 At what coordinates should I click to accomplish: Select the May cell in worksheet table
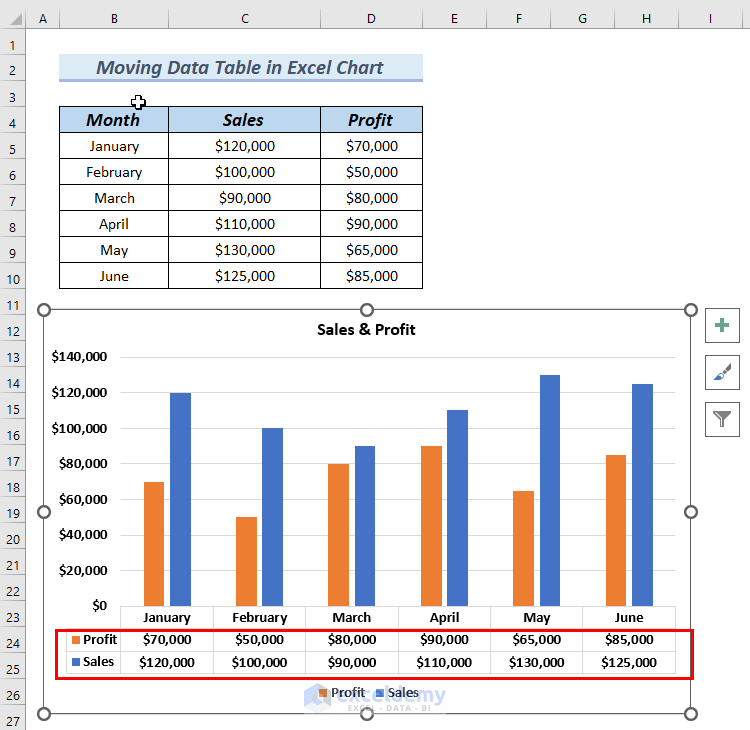[x=114, y=250]
